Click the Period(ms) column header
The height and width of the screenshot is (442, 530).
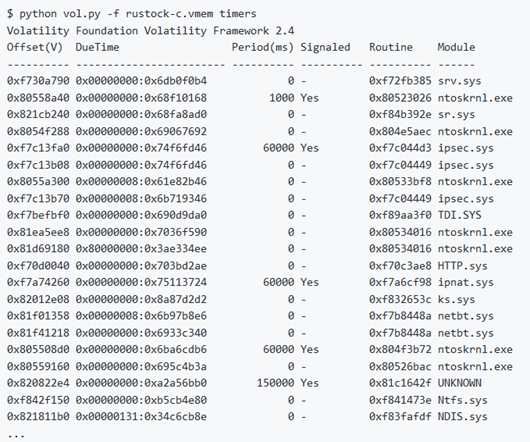coord(263,48)
